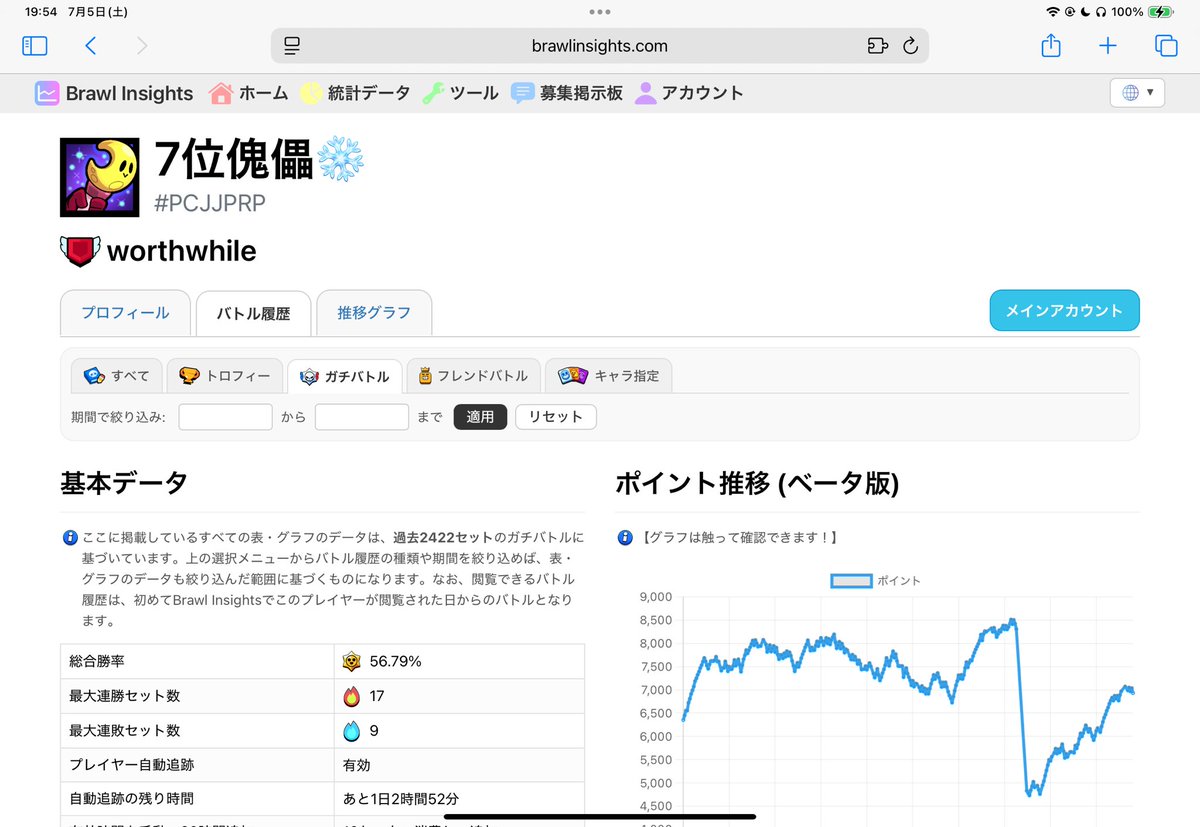
Task: Toggle the ポイント chart legend swatch
Action: (x=850, y=580)
